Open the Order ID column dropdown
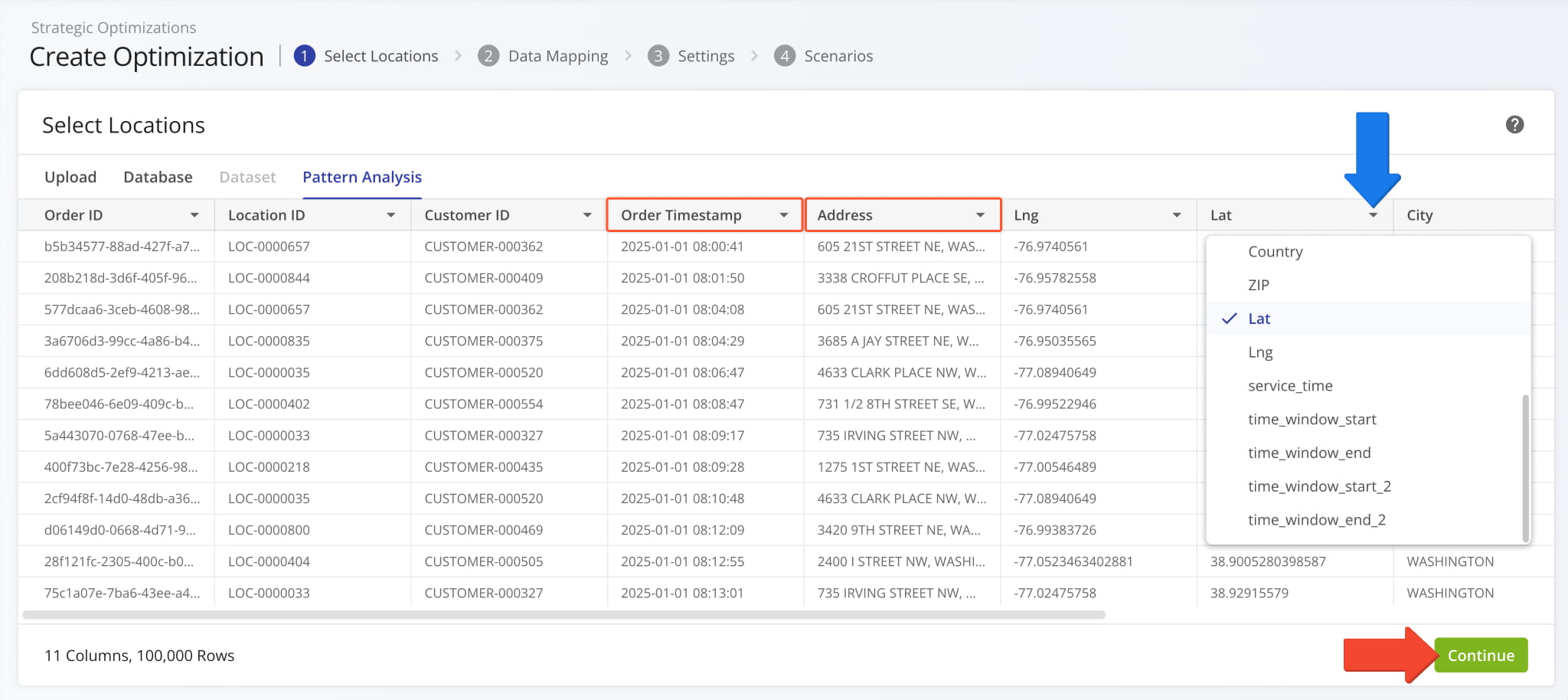Screen dimensions: 1568x700 (x=194, y=214)
